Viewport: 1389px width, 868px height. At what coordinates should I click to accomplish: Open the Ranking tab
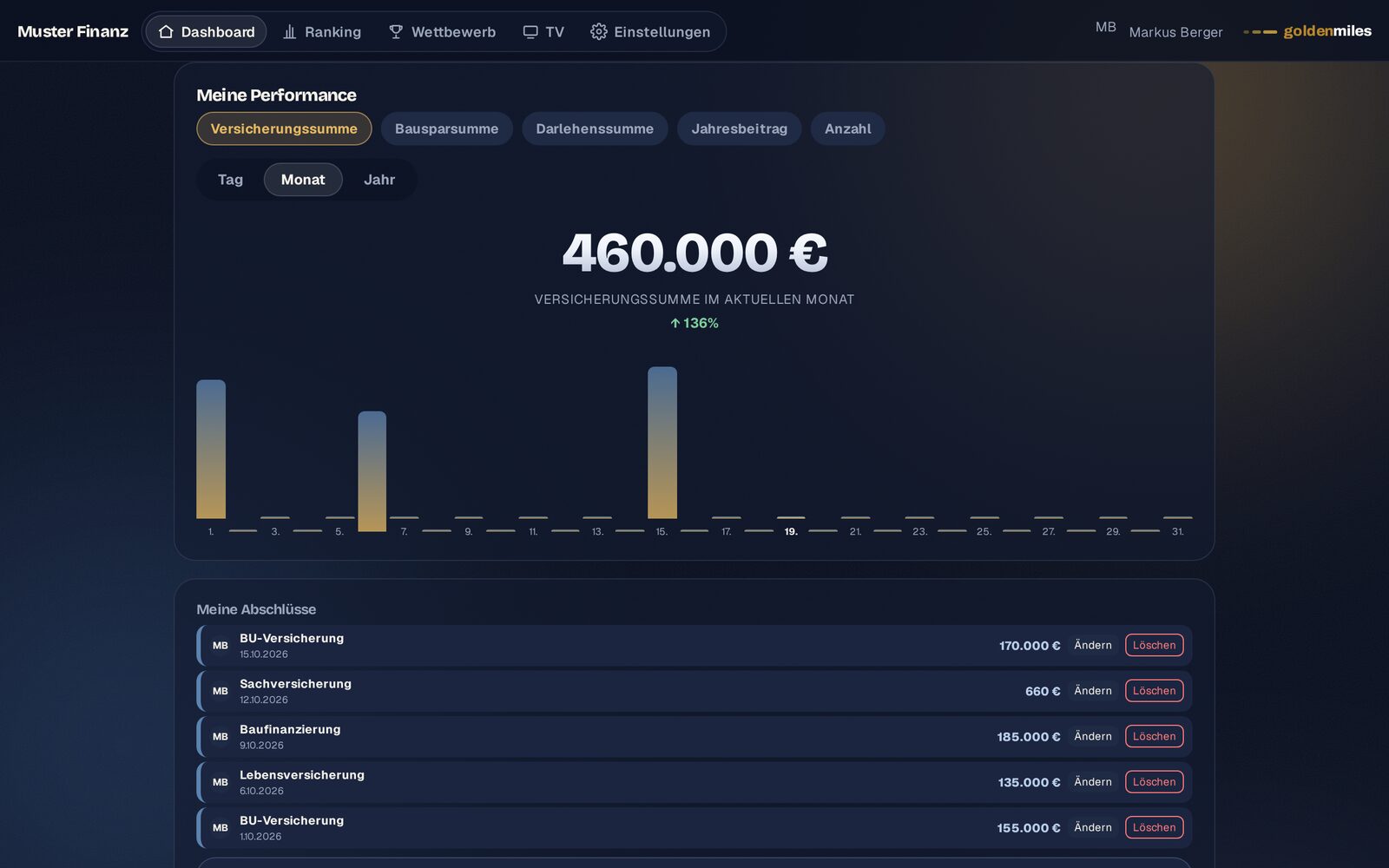[x=322, y=32]
